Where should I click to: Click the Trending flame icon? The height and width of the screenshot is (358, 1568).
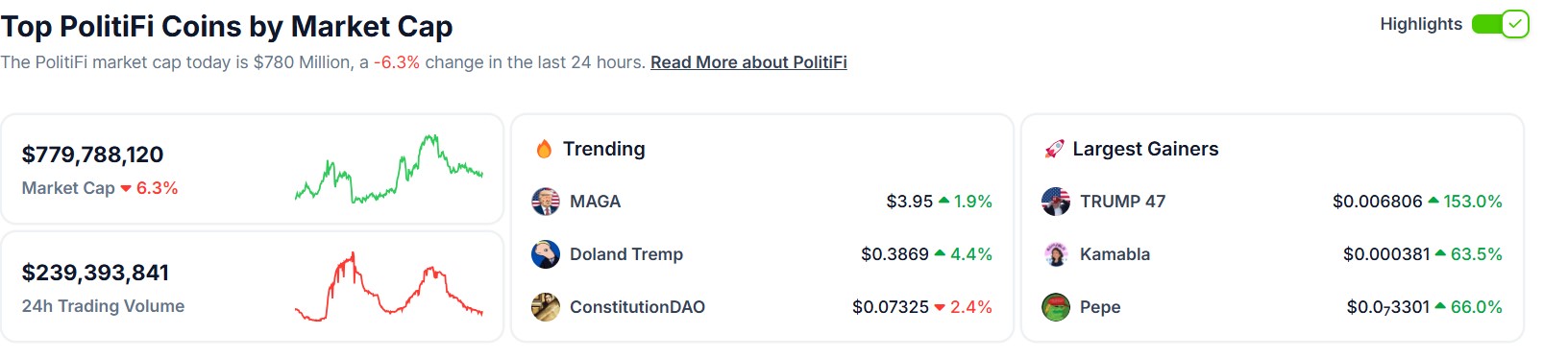(x=544, y=149)
